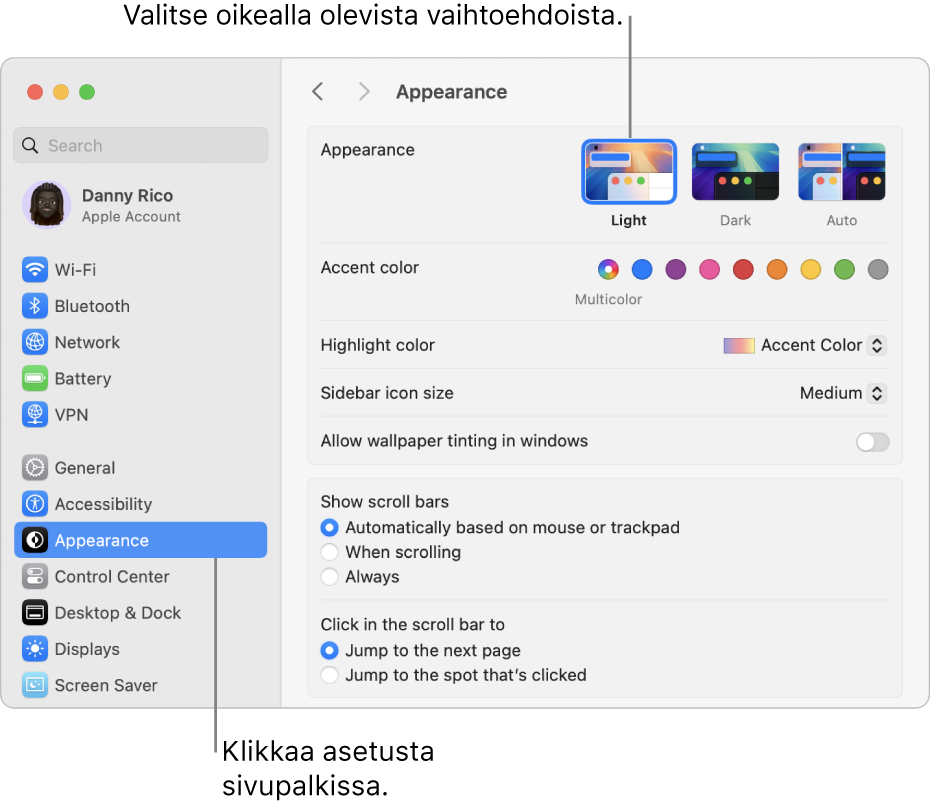Click Danny Rico's avatar picture
The height and width of the screenshot is (809, 931).
pyautogui.click(x=46, y=205)
